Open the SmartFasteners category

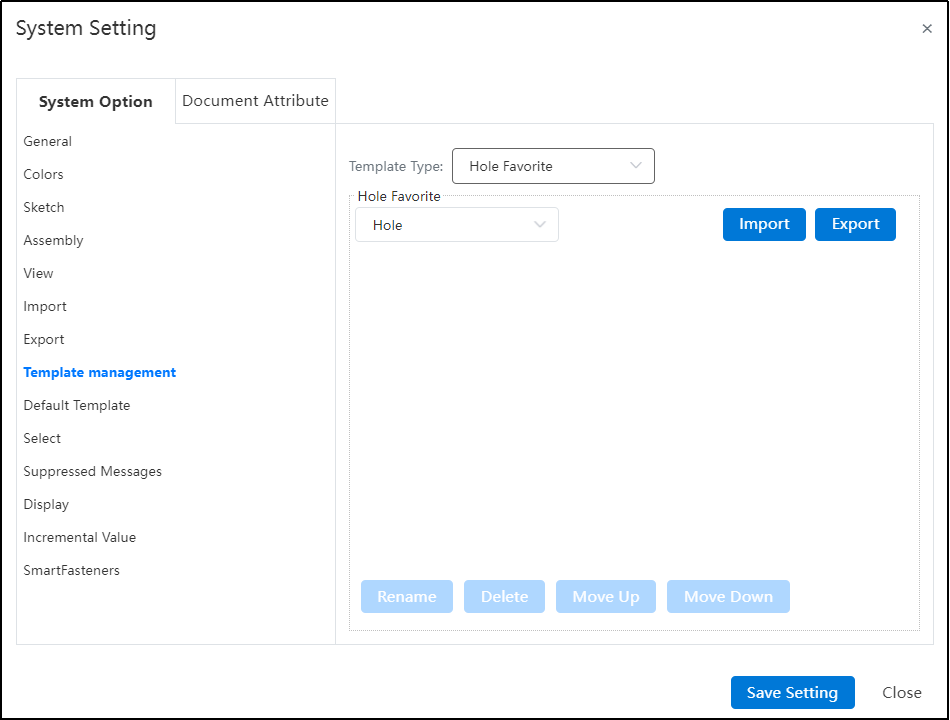[71, 570]
